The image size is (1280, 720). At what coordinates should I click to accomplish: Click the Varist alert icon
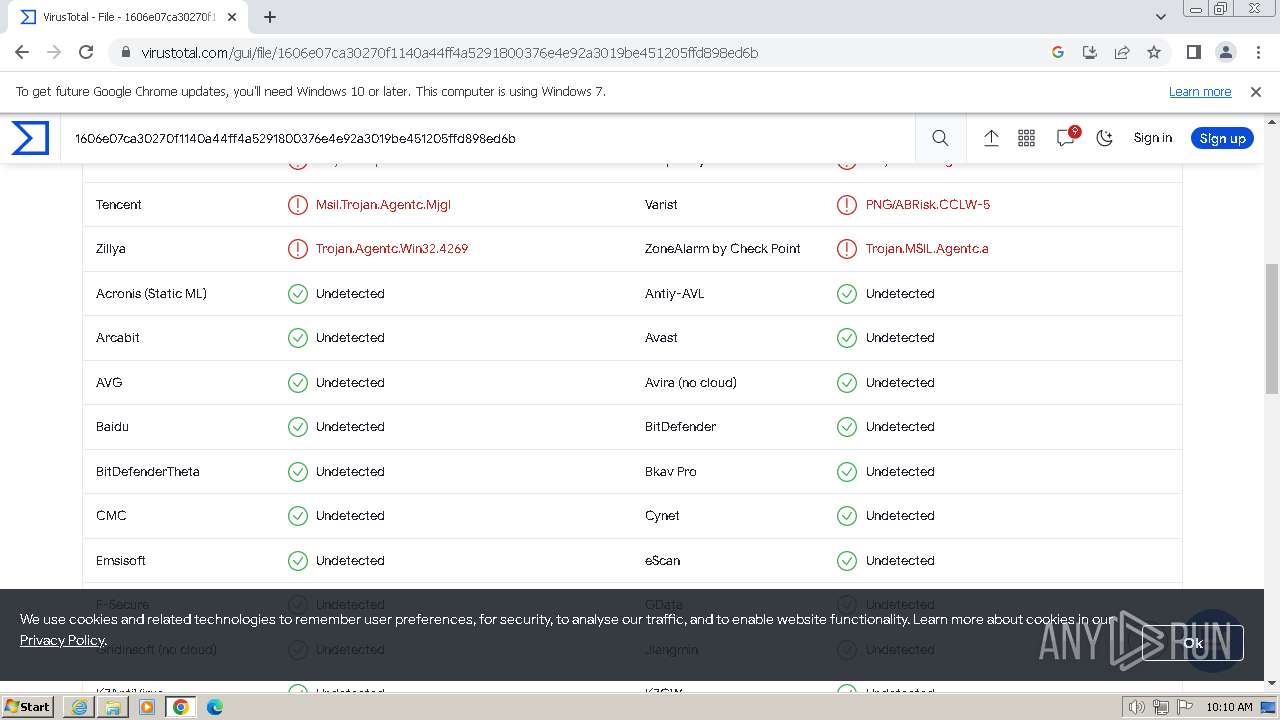[x=847, y=204]
